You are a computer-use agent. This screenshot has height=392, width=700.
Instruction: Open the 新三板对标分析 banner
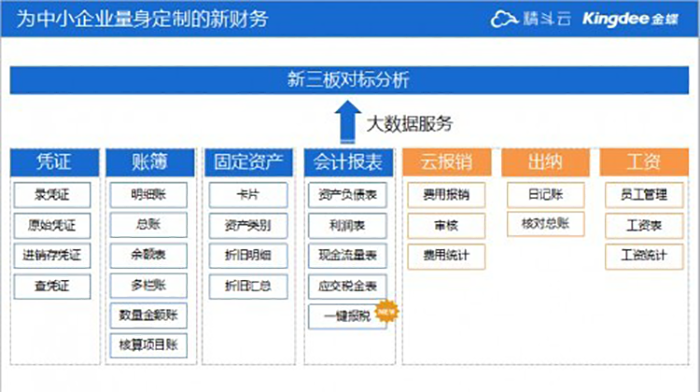click(349, 80)
